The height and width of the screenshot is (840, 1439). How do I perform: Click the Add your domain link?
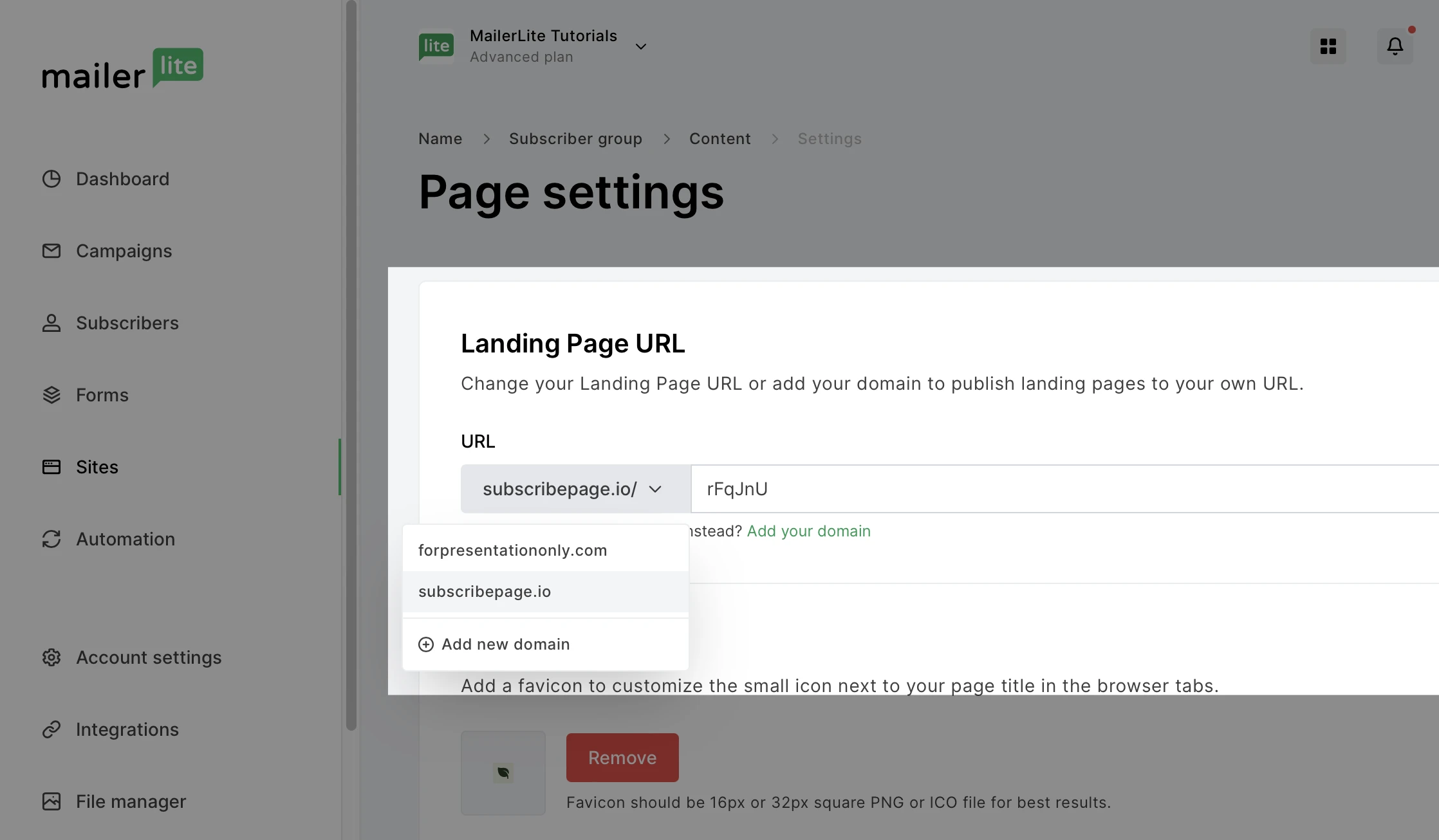[x=808, y=531]
